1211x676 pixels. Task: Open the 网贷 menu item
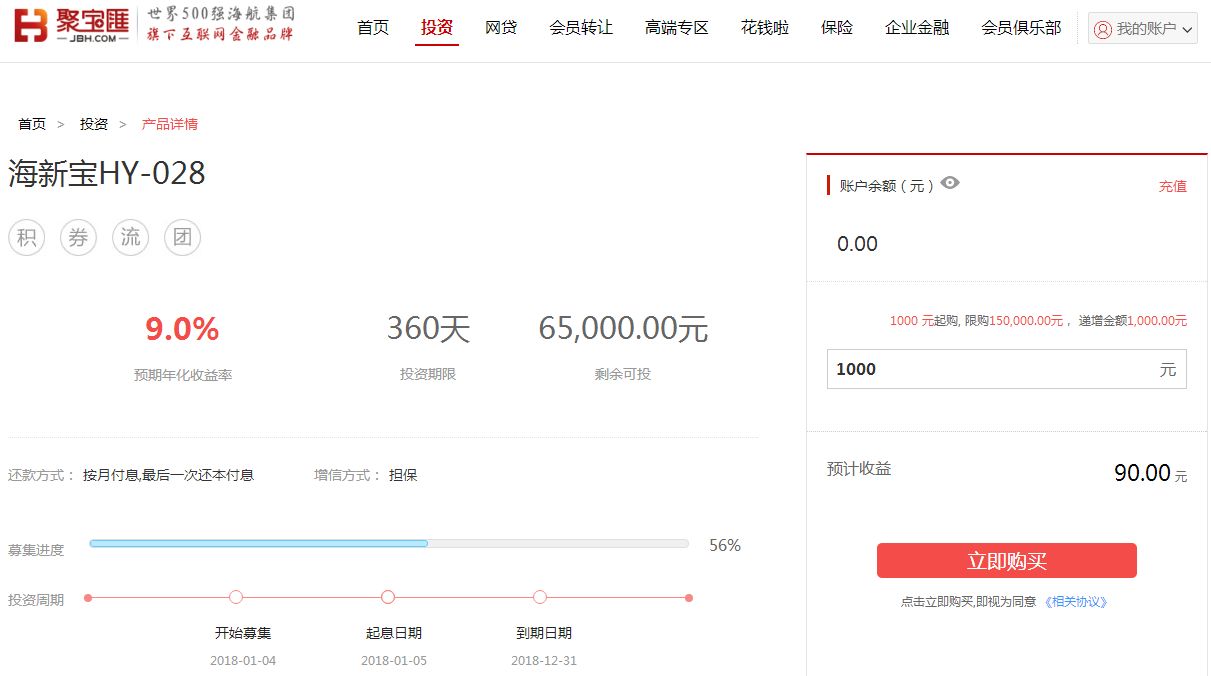pyautogui.click(x=501, y=28)
